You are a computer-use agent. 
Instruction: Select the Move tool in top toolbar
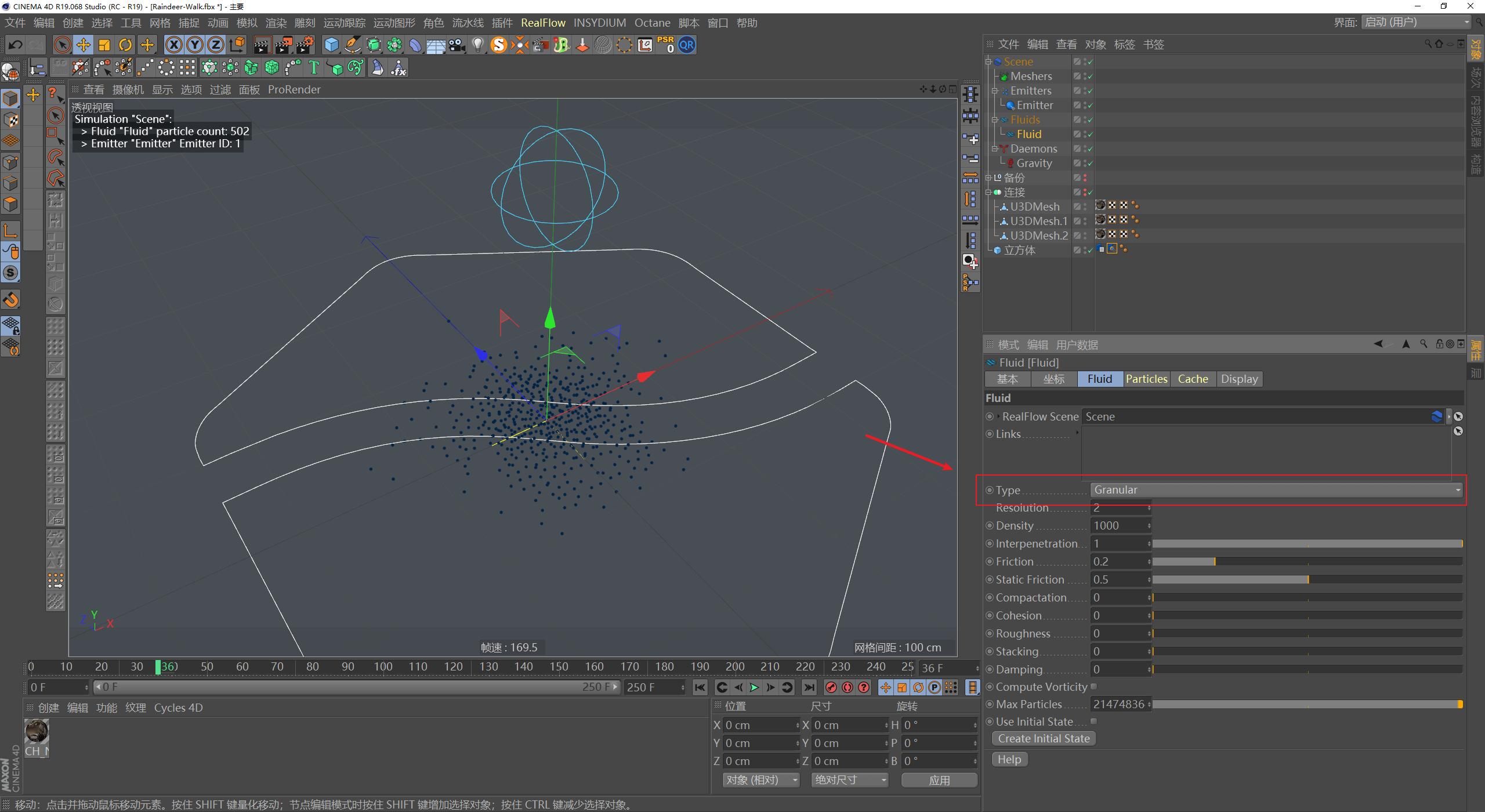pos(83,45)
